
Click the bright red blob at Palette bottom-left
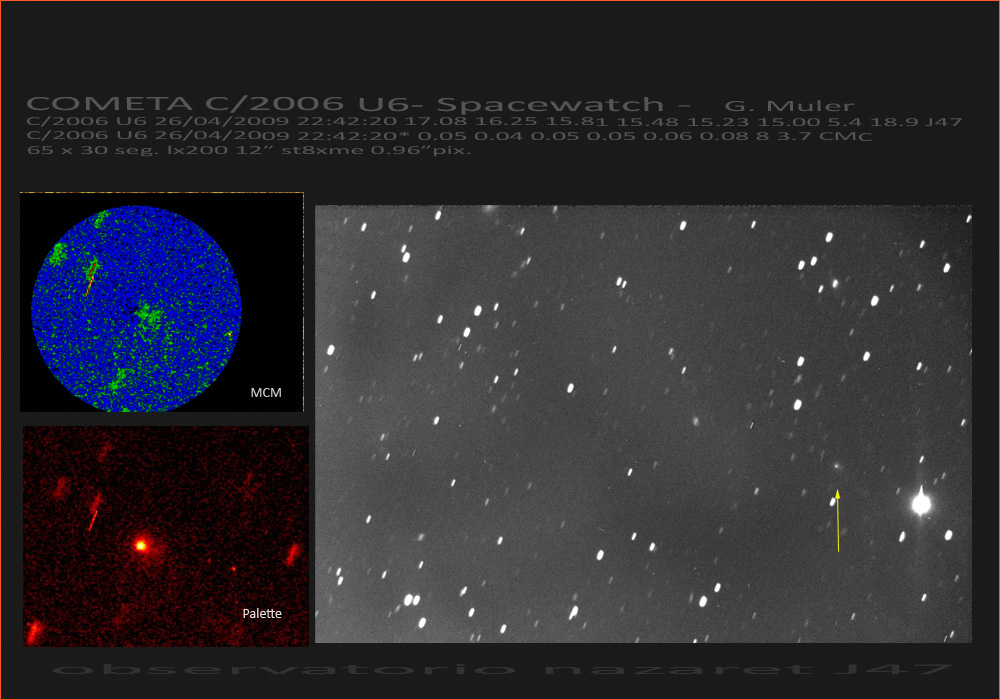coord(34,631)
